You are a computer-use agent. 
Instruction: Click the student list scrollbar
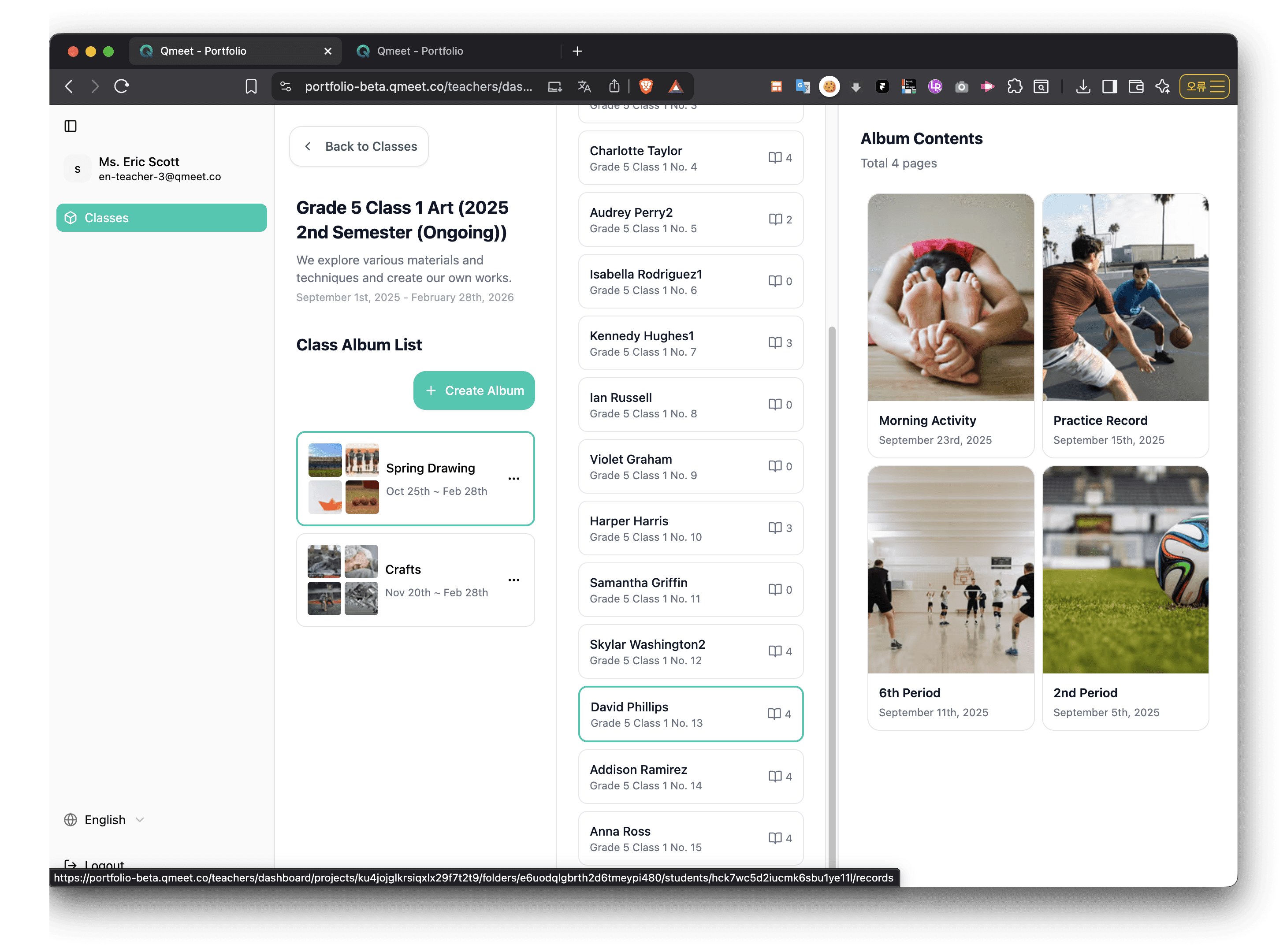(832, 576)
